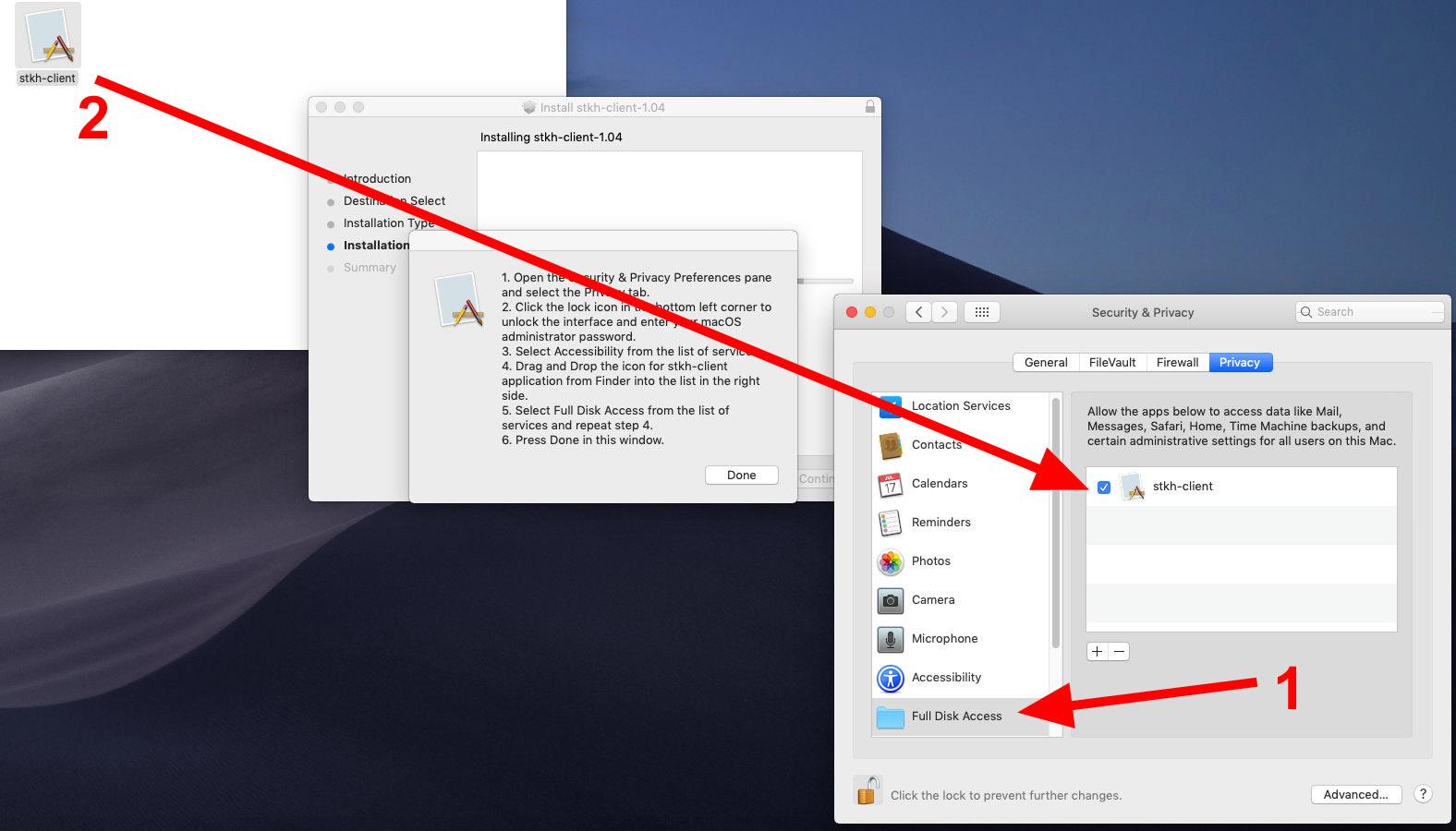This screenshot has height=831, width=1456.
Task: Select the Contacts row label
Action: pos(937,445)
